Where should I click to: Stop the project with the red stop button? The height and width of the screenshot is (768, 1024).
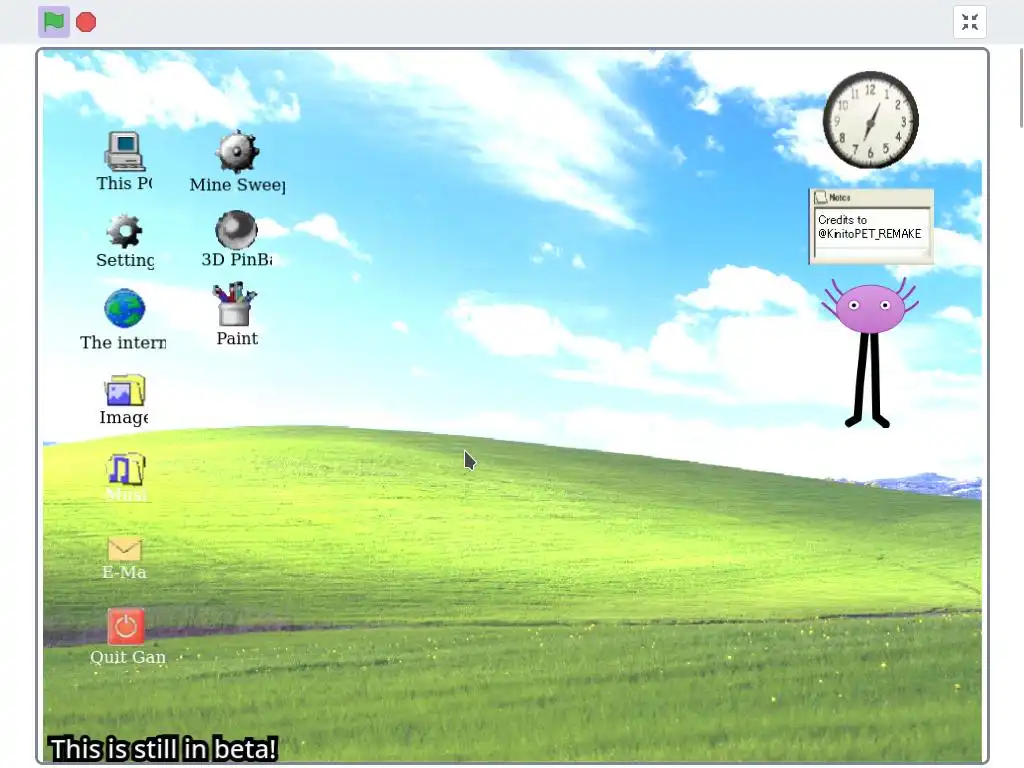86,22
